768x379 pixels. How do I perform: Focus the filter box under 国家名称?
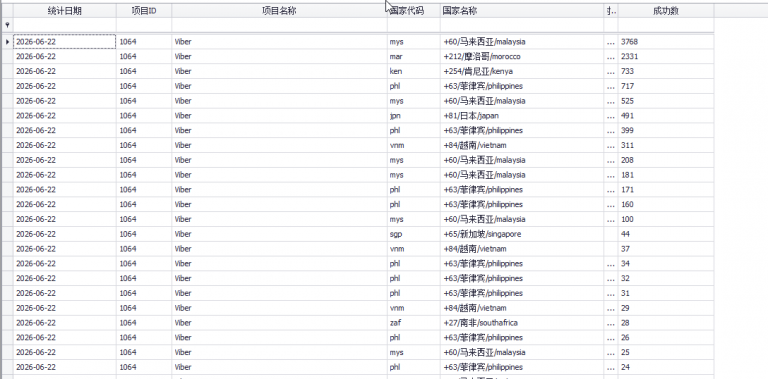(522, 24)
